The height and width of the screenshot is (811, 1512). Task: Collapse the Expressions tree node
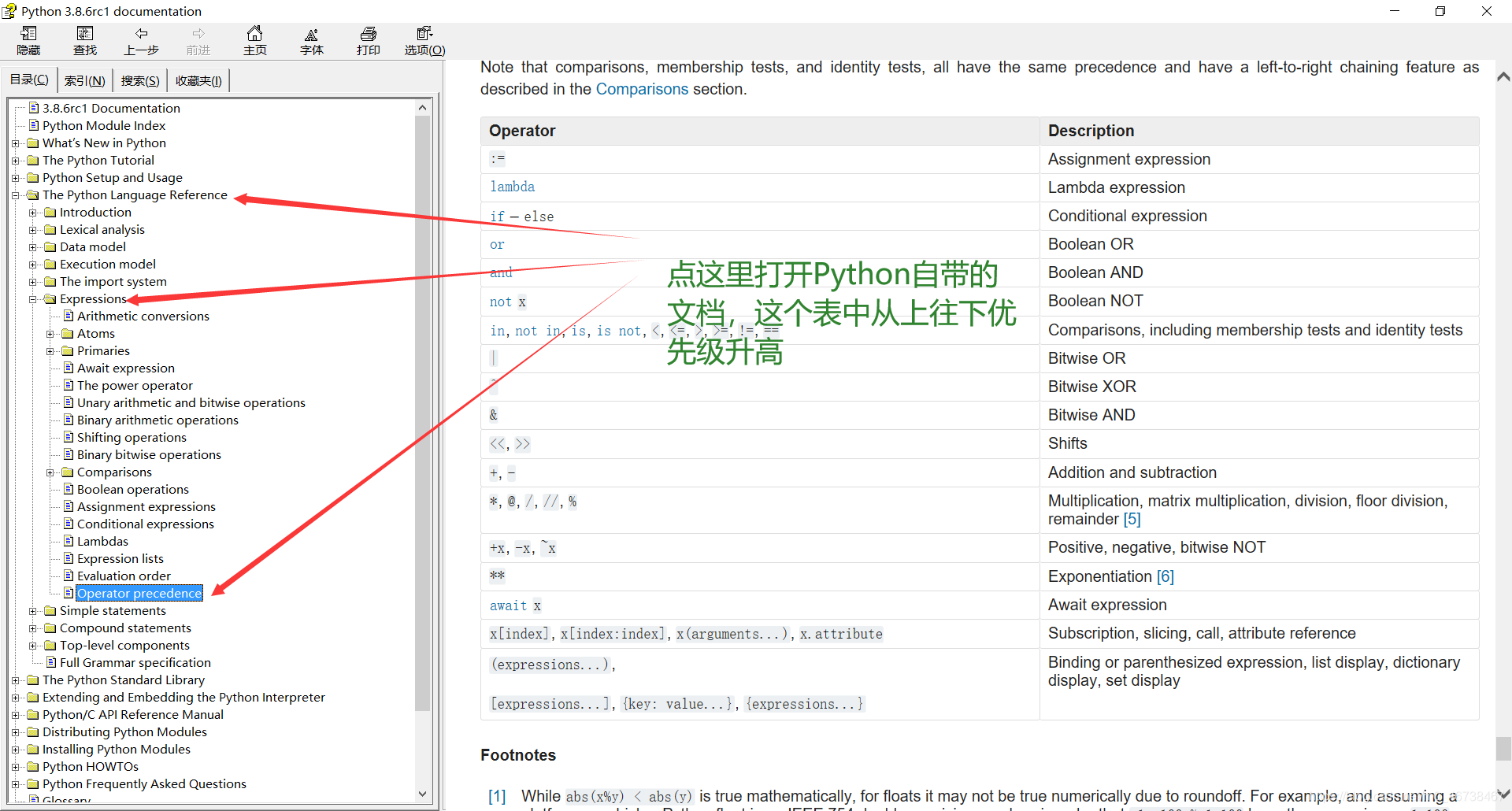[32, 299]
